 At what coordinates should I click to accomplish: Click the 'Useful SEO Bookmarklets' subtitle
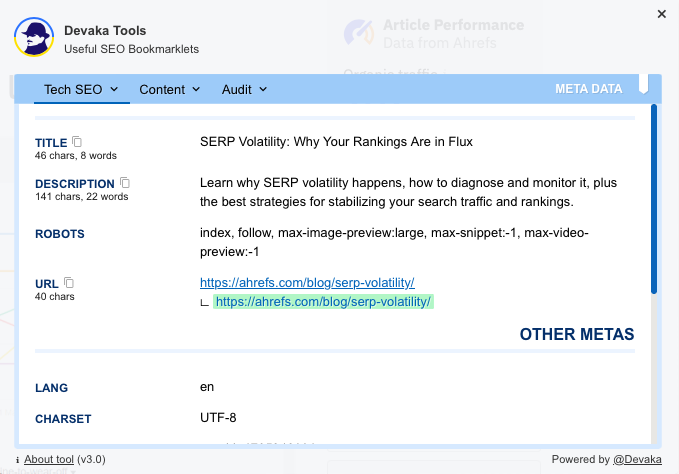132,49
